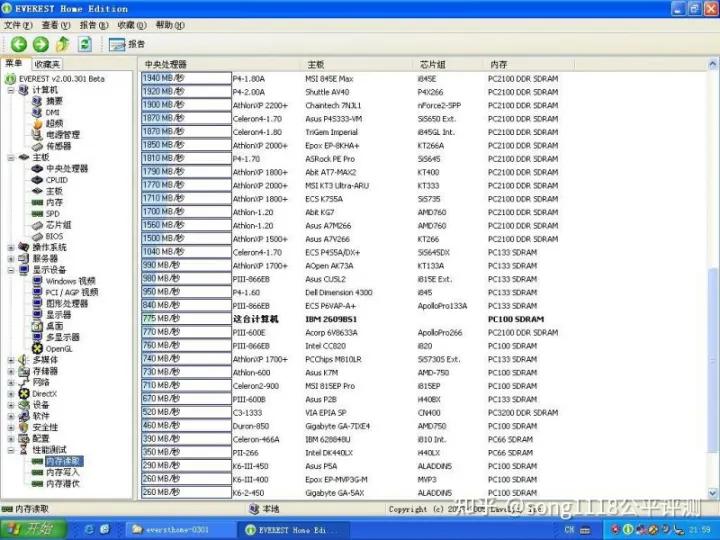The width and height of the screenshot is (720, 540).
Task: Open the OpenGL node in the tree
Action: pos(58,349)
